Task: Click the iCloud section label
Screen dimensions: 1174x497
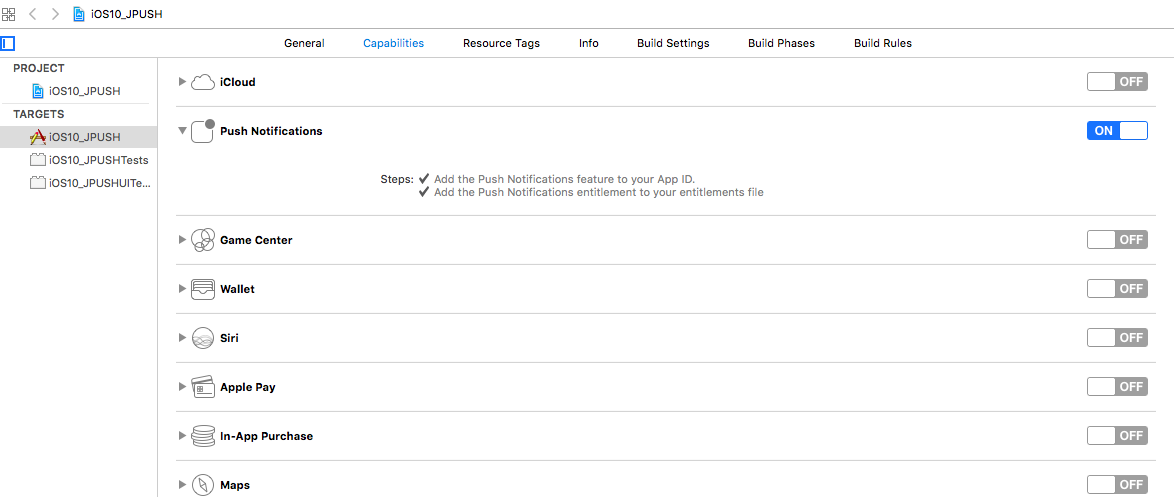Action: (237, 82)
